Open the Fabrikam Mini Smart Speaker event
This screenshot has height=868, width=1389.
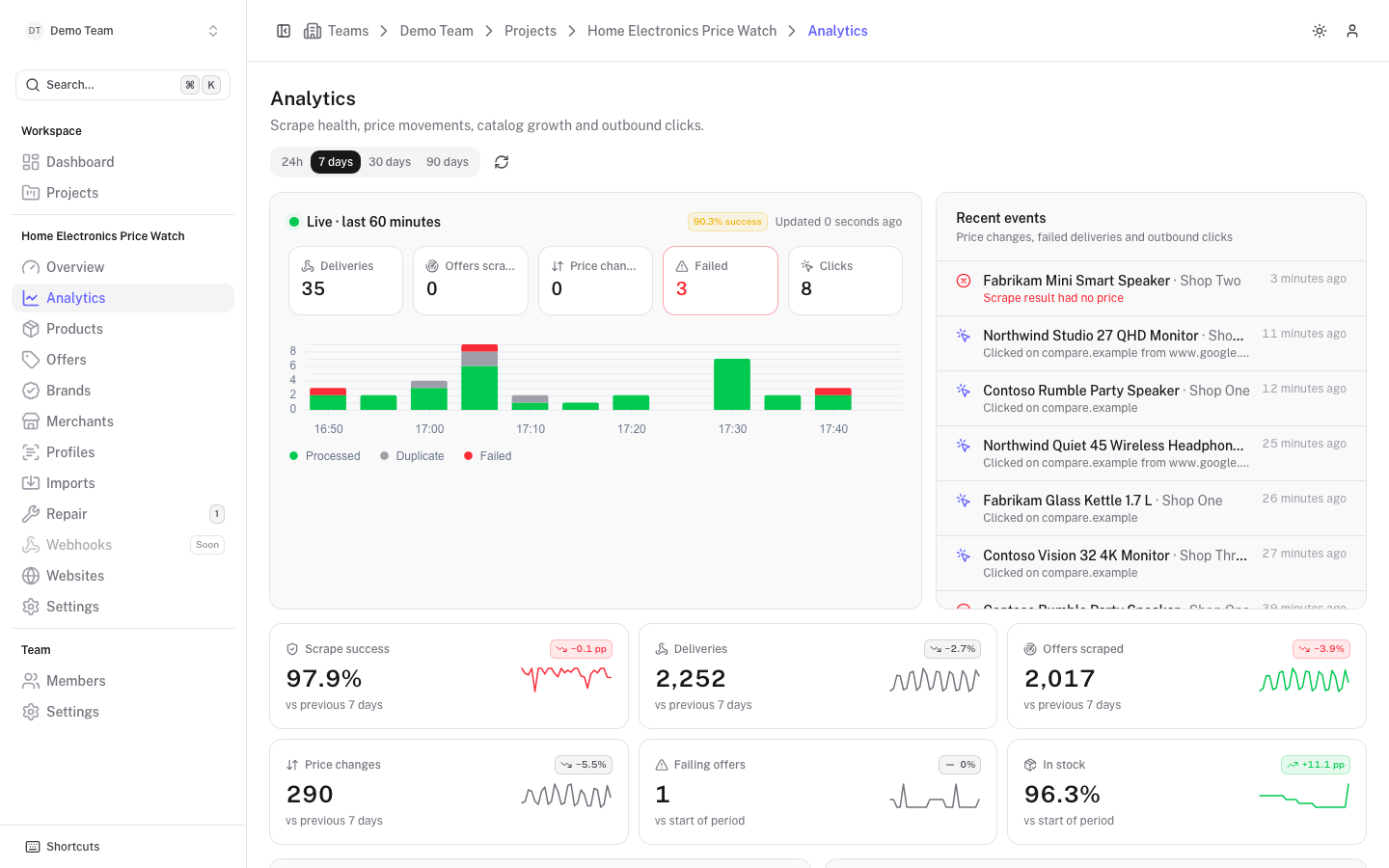pos(1151,288)
